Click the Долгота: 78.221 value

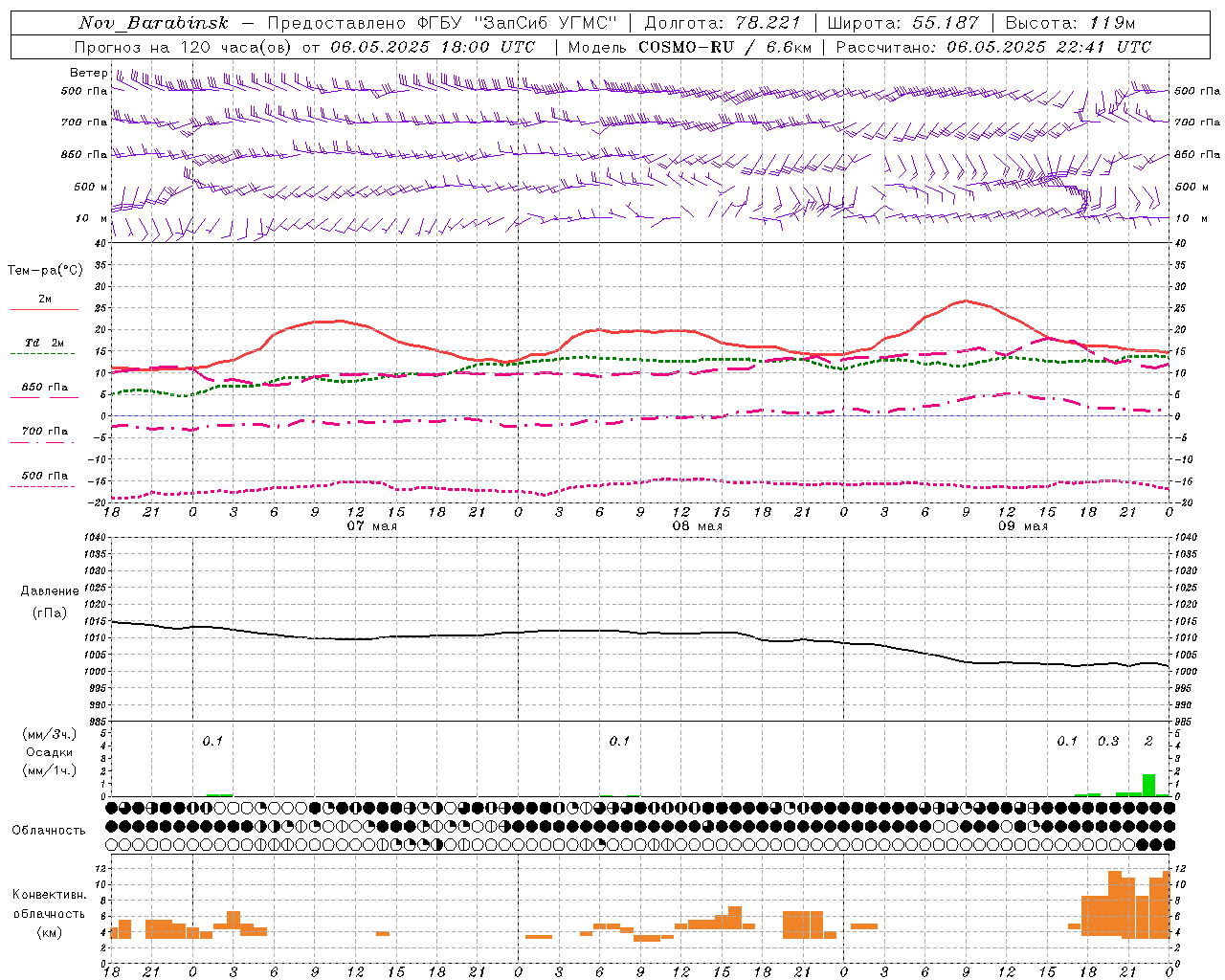tap(723, 23)
